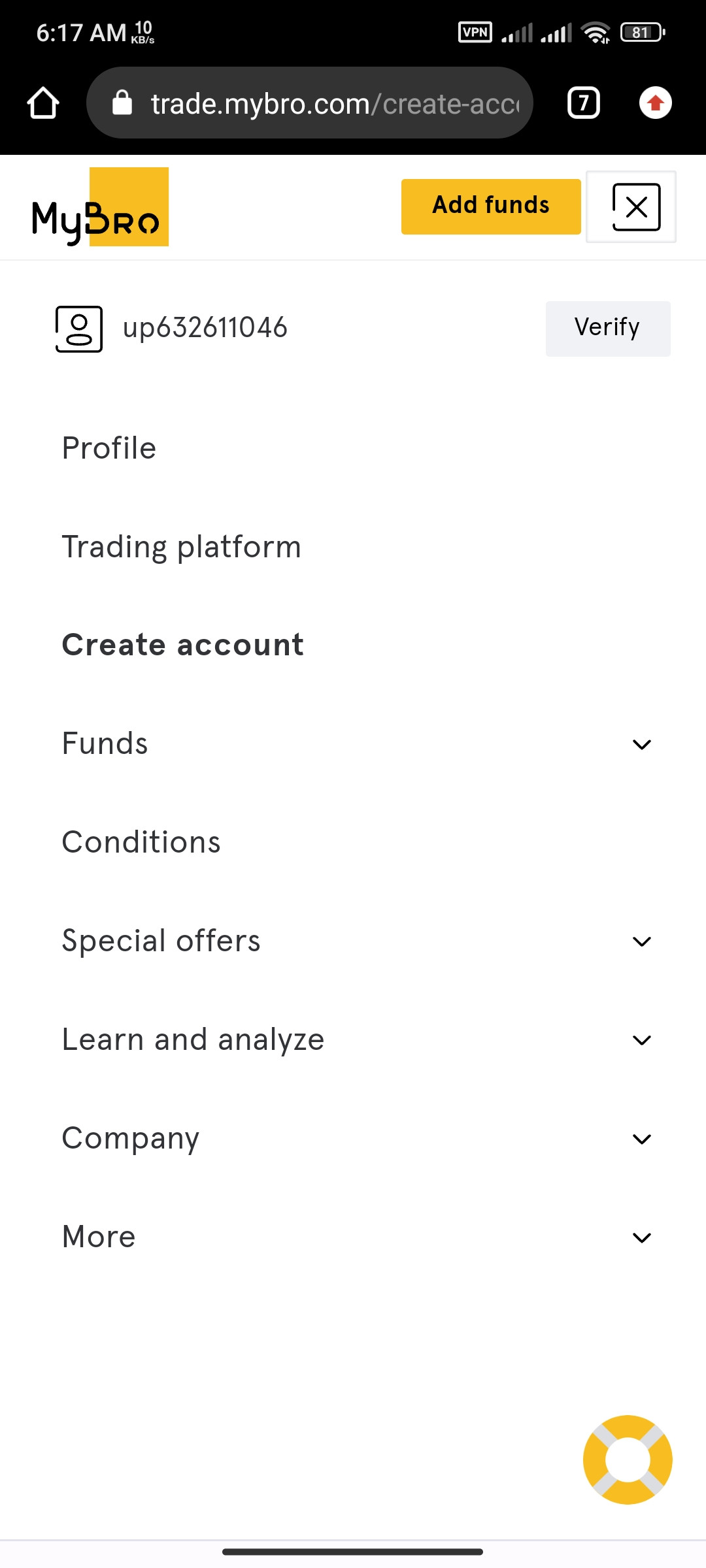706x1568 pixels.
Task: Expand the Learn and analyze chevron
Action: [x=642, y=1040]
